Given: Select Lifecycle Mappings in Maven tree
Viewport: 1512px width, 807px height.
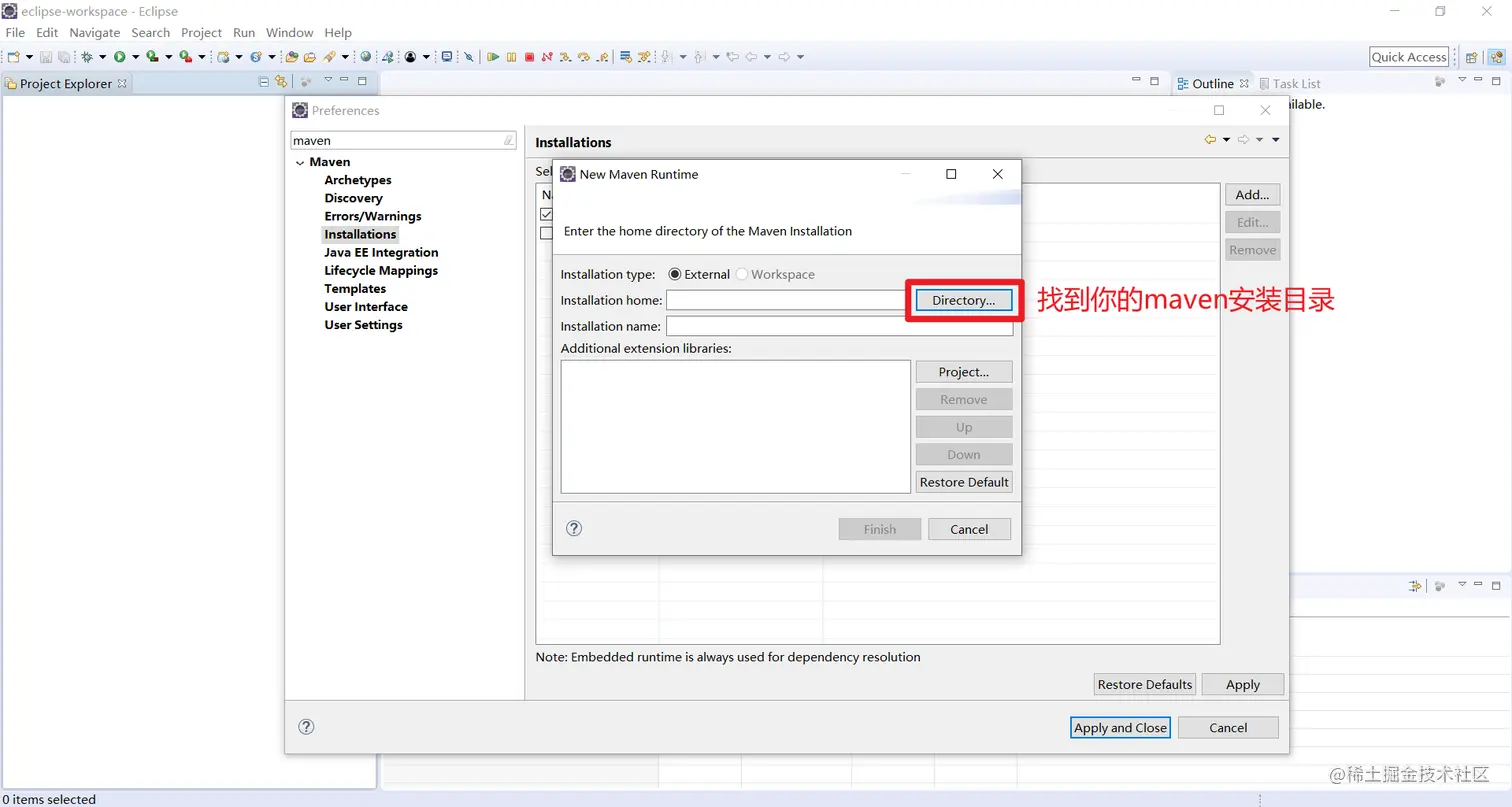Looking at the screenshot, I should point(381,270).
